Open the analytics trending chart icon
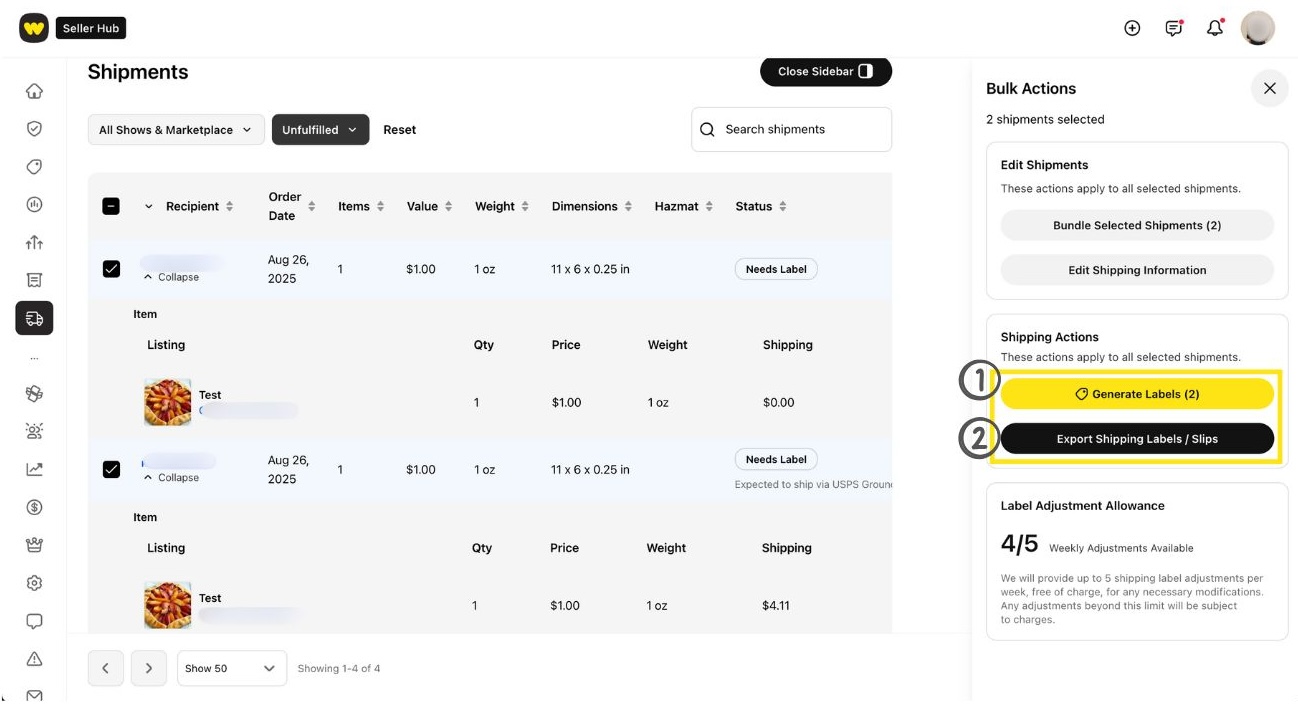This screenshot has height=704, width=1298. 34,469
